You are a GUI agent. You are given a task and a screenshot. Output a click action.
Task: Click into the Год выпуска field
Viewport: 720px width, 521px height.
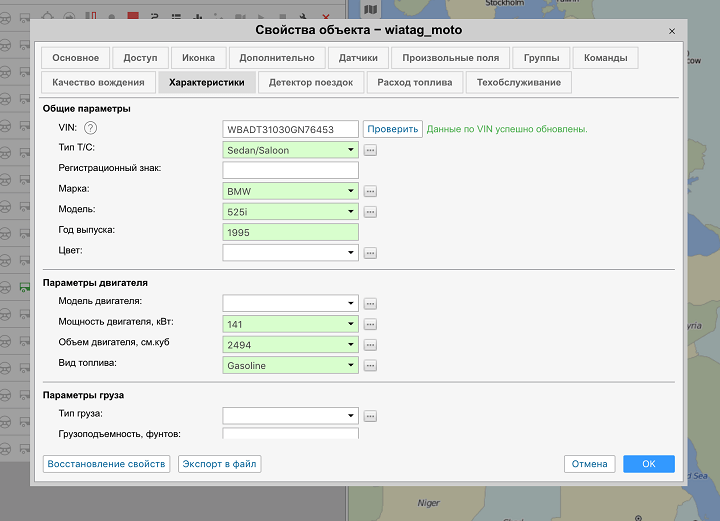coord(291,232)
